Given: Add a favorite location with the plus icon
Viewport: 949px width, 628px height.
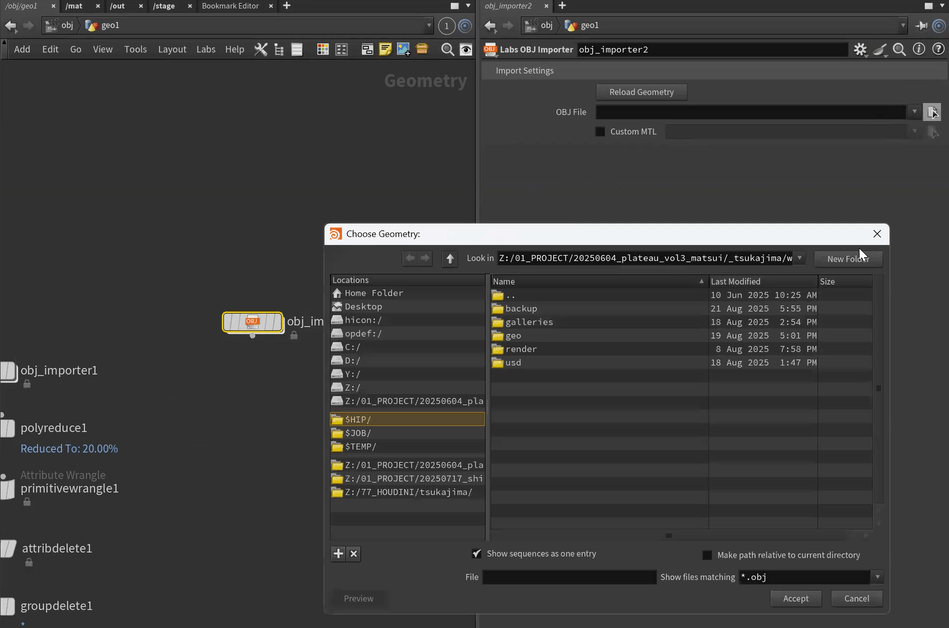Looking at the screenshot, I should [338, 554].
